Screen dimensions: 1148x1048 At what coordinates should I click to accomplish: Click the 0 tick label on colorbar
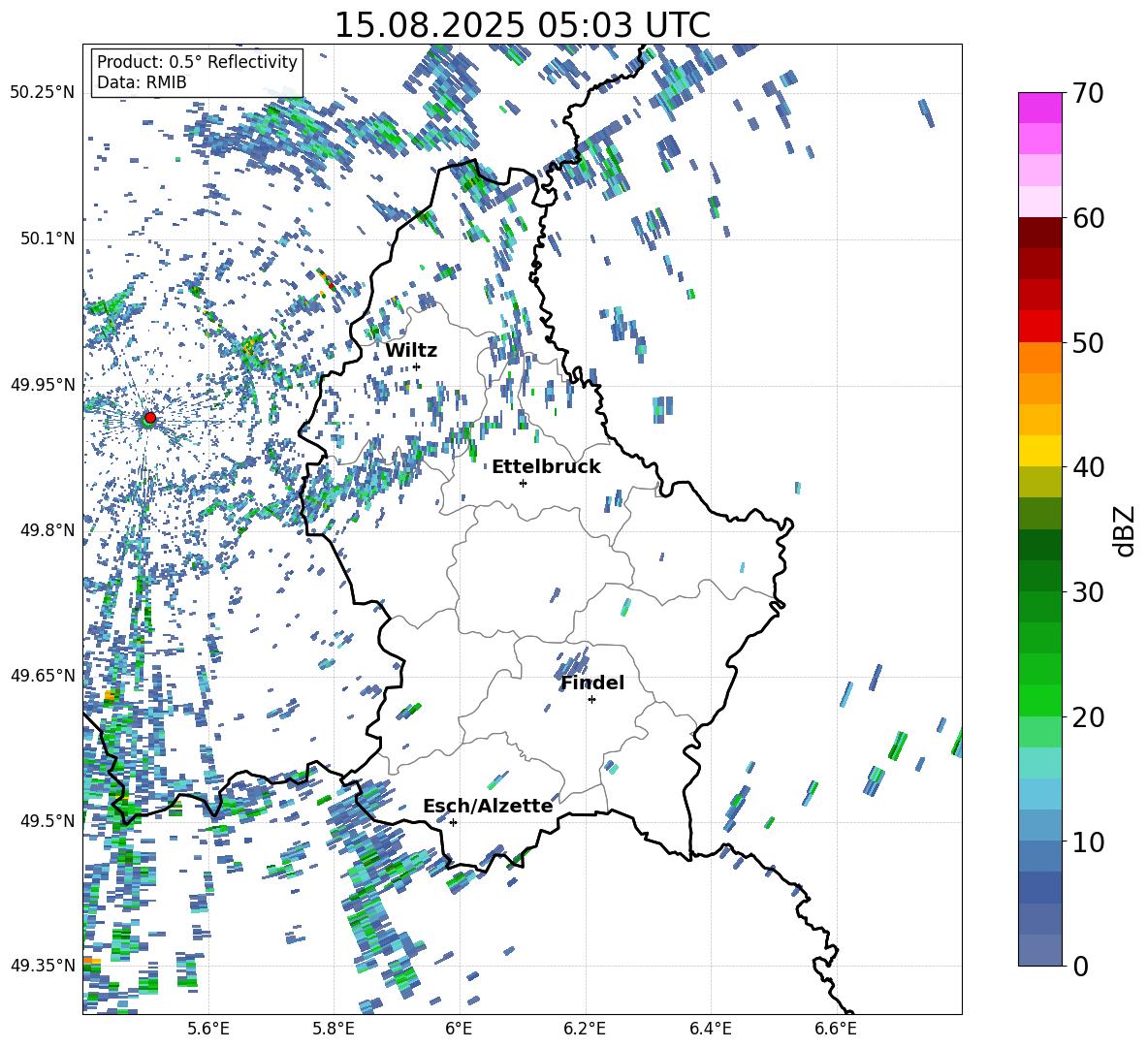(x=1080, y=966)
